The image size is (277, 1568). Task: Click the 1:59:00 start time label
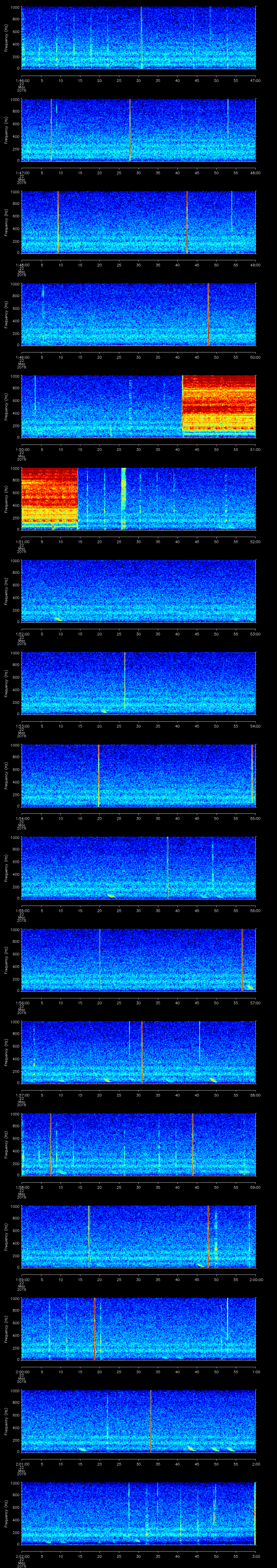click(x=22, y=1279)
